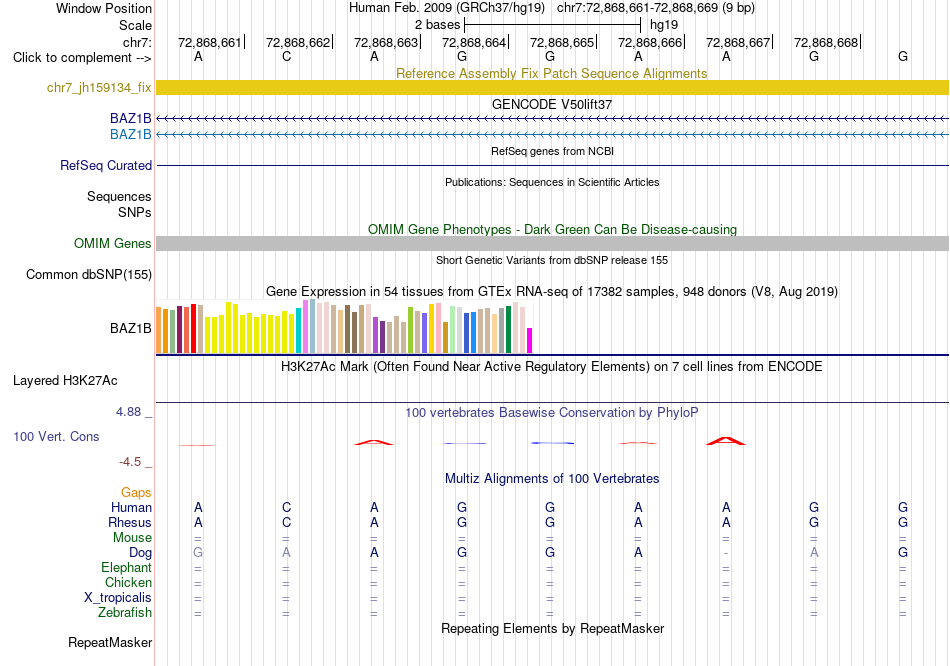This screenshot has height=666, width=950.
Task: Open the GTEx Gene Expression track title
Action: (x=552, y=291)
